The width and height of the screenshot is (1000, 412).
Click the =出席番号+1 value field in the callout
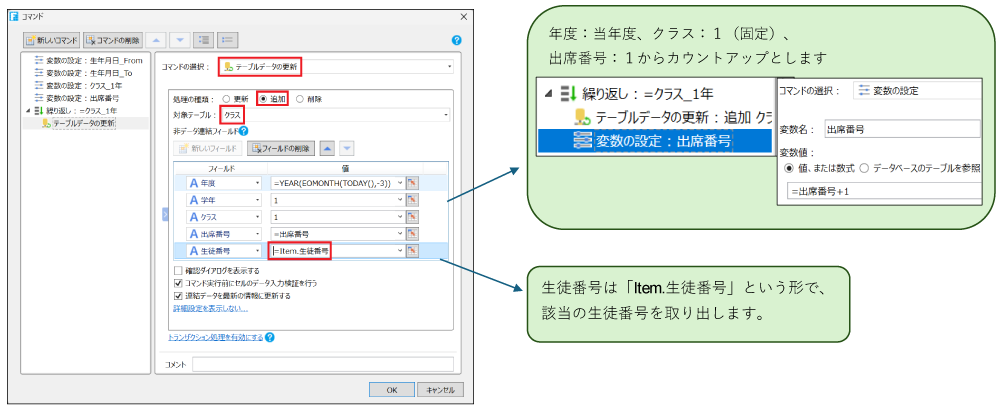click(x=883, y=192)
